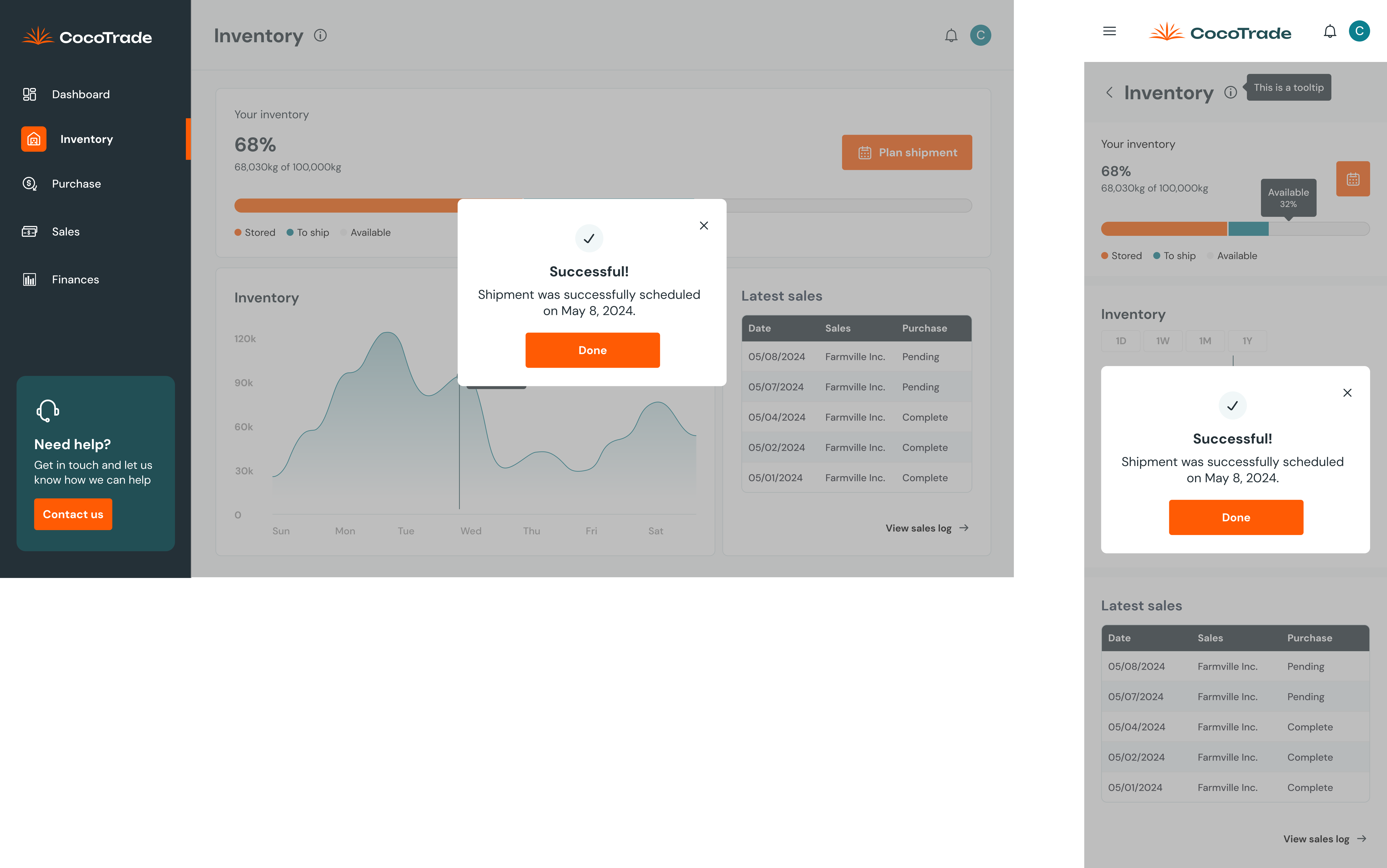Click the Finances bar chart icon
1387x868 pixels.
(x=29, y=279)
